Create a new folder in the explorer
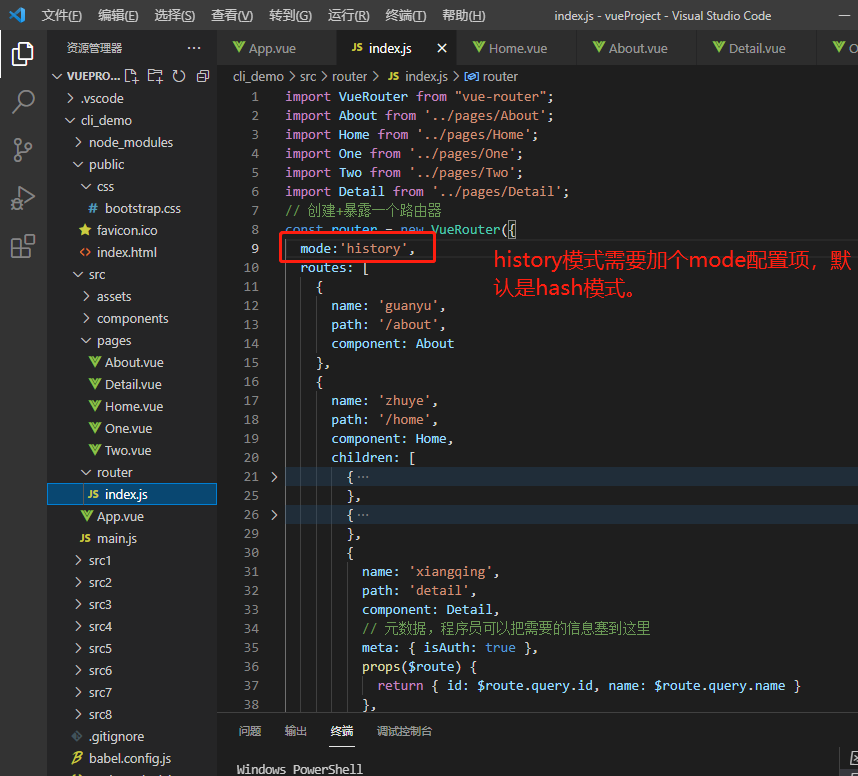 click(155, 76)
